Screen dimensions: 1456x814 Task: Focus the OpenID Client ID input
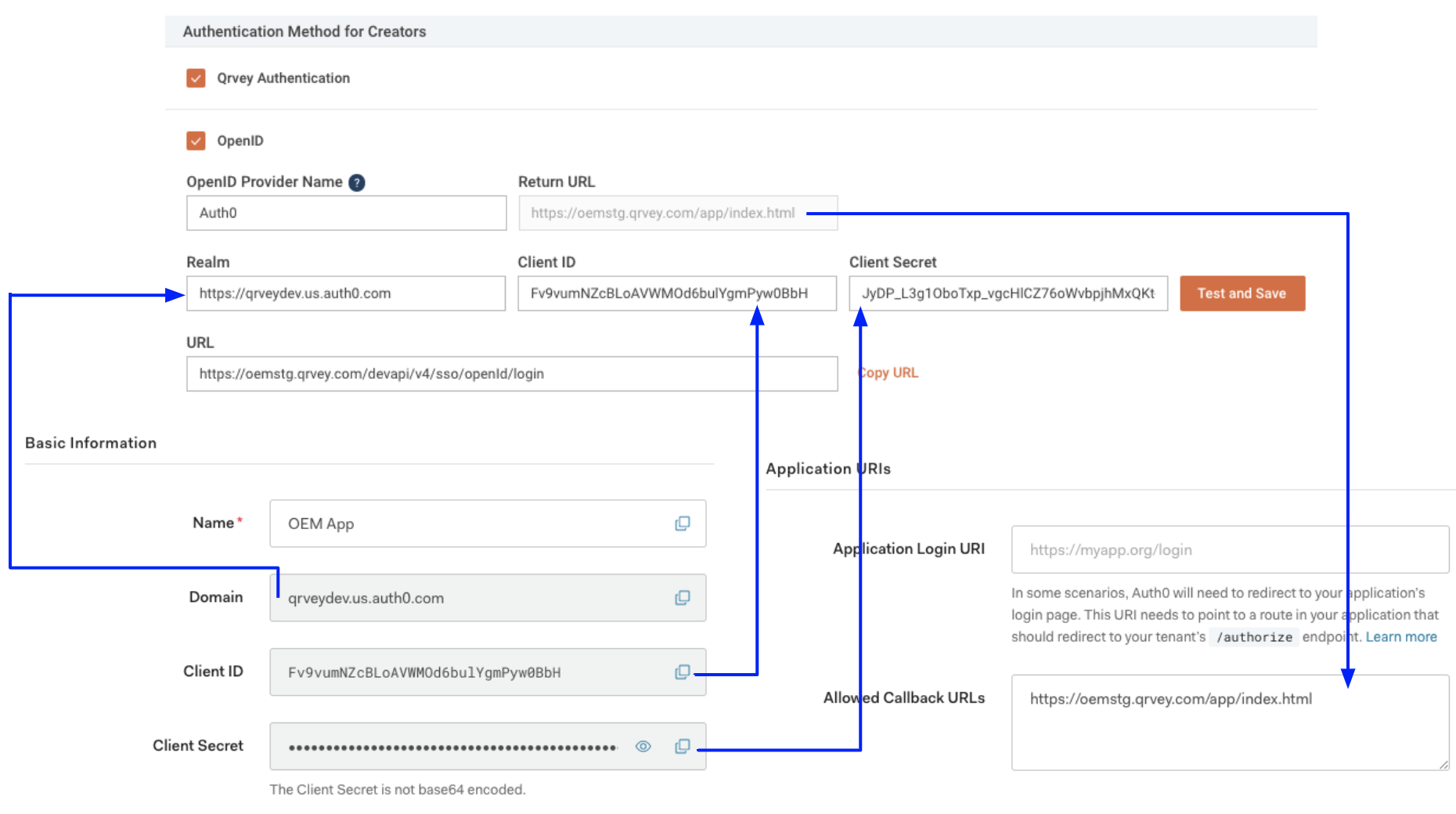tap(677, 294)
